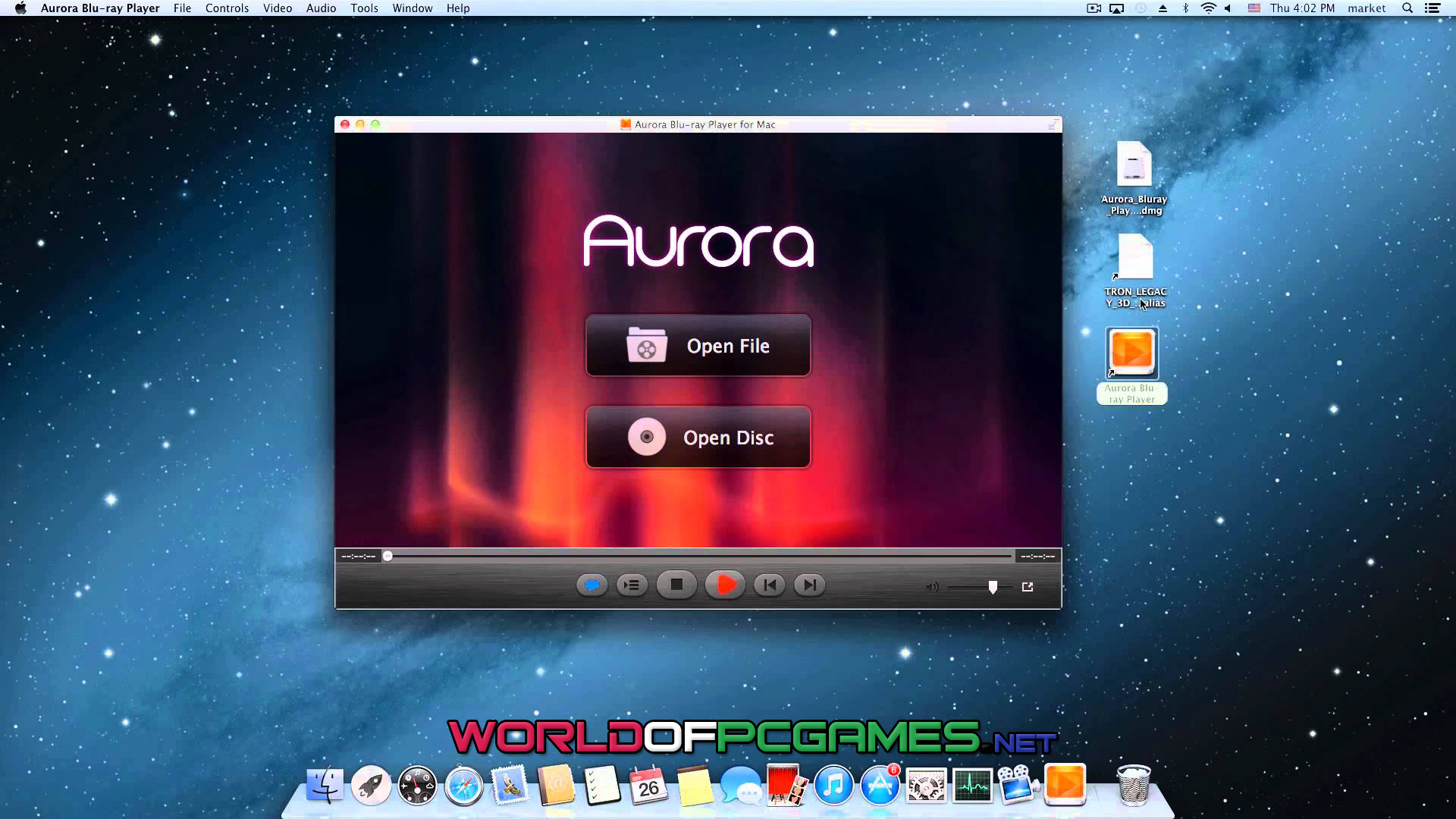This screenshot has height=819, width=1456.
Task: Open the film camera screen recorder in dock
Action: coord(1018,785)
